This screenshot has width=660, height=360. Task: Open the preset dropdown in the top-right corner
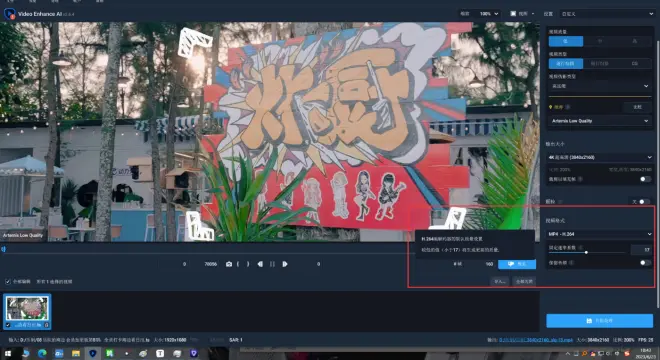click(607, 14)
